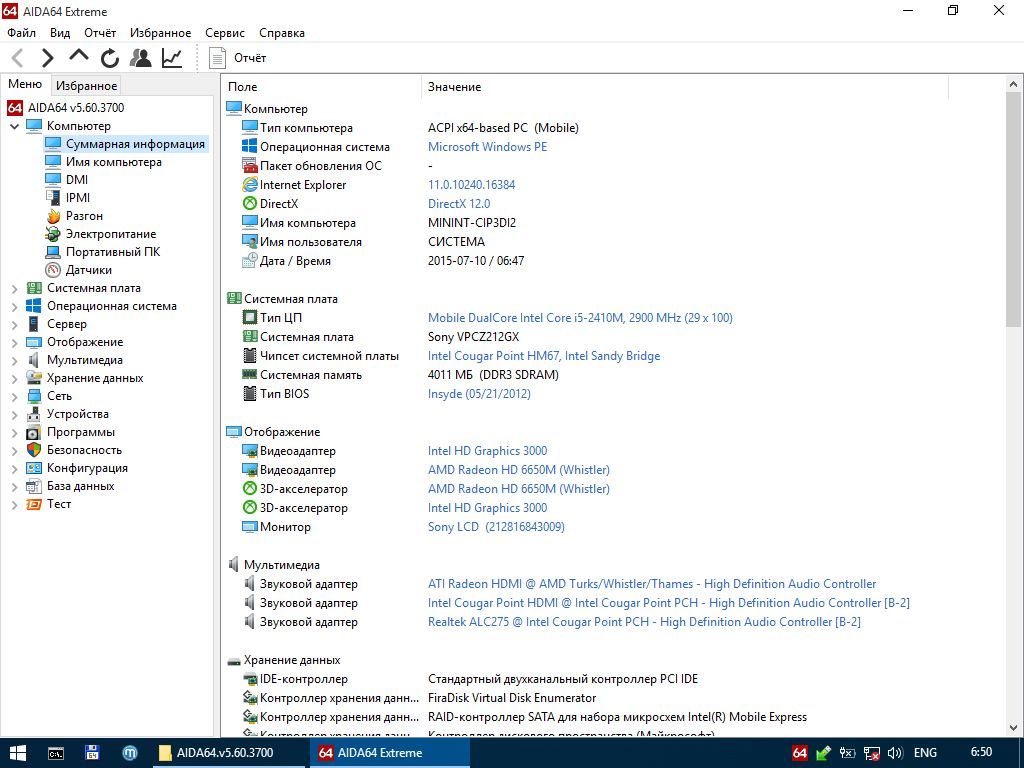1024x768 pixels.
Task: Expand the Системная плата tree node
Action: point(14,288)
